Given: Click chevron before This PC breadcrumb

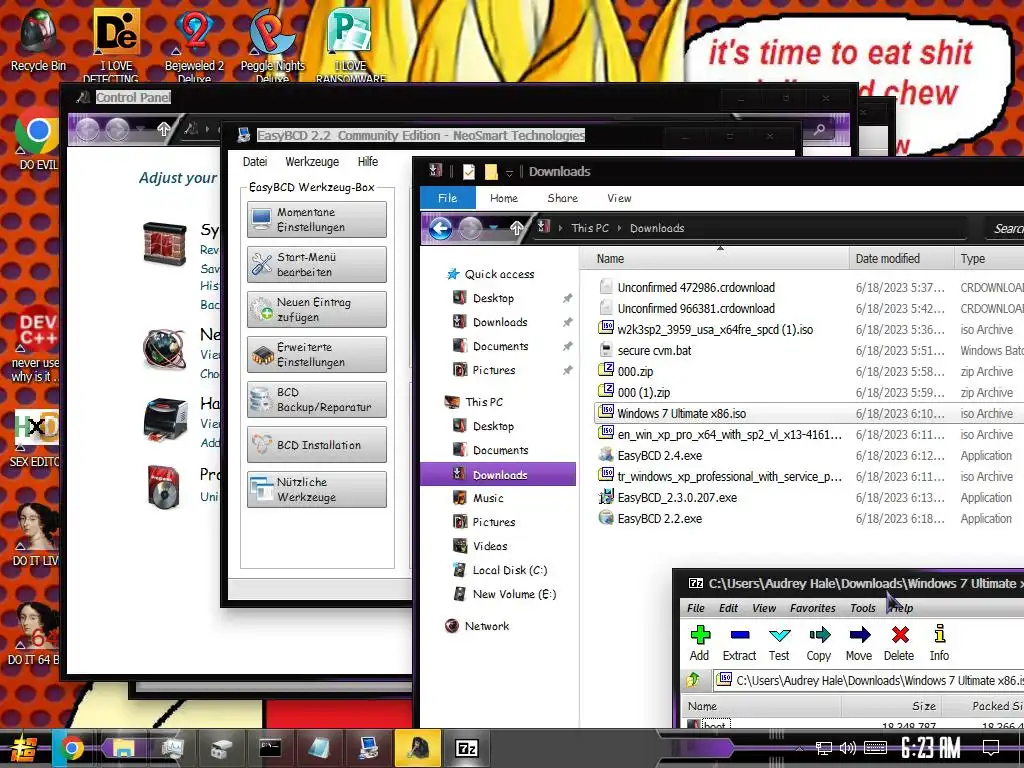Looking at the screenshot, I should 560,228.
